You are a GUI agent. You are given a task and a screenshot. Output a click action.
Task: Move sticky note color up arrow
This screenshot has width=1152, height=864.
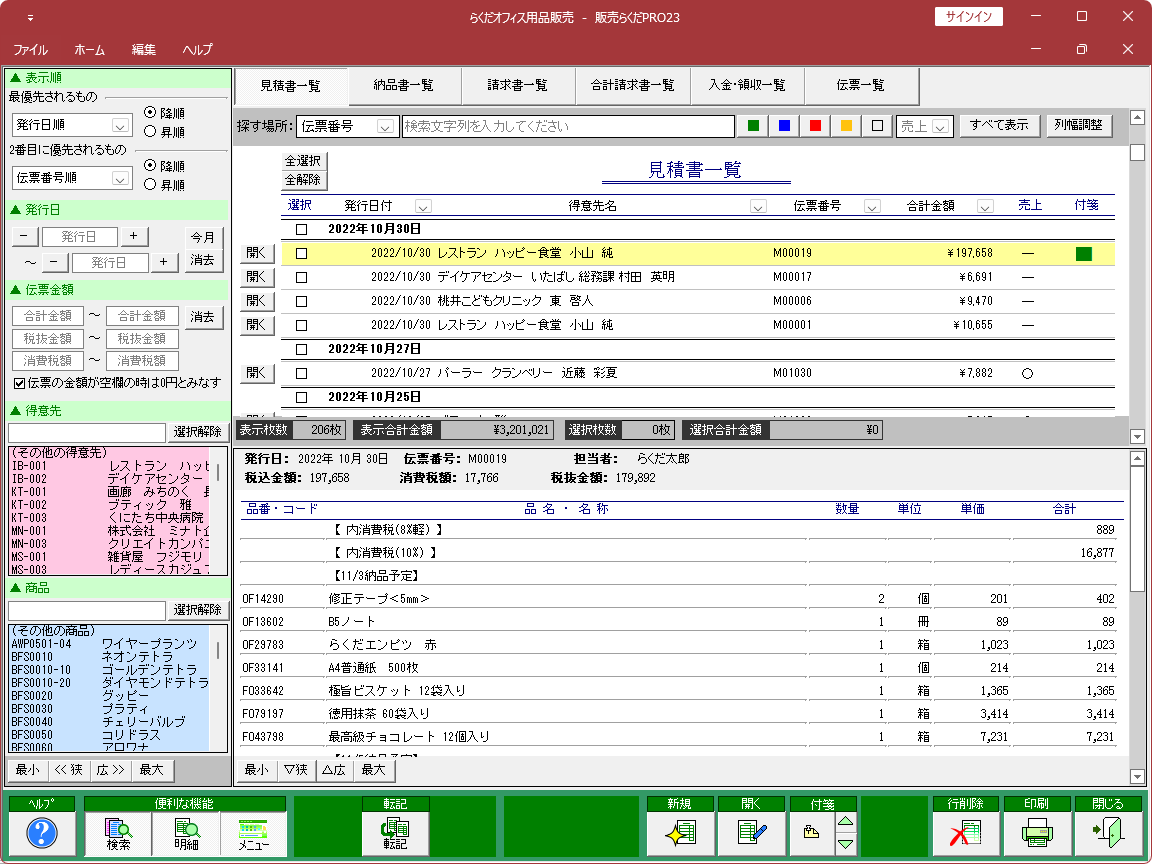click(846, 822)
